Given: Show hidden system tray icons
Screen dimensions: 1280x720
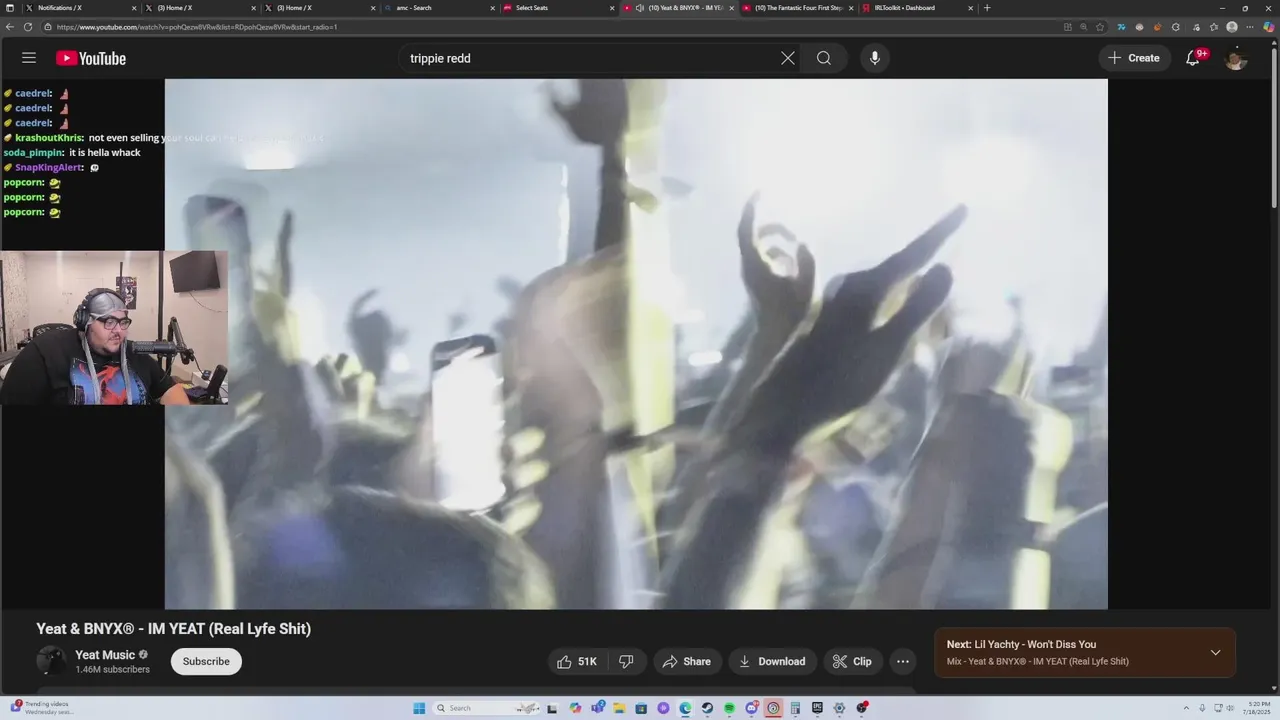Looking at the screenshot, I should [1188, 708].
